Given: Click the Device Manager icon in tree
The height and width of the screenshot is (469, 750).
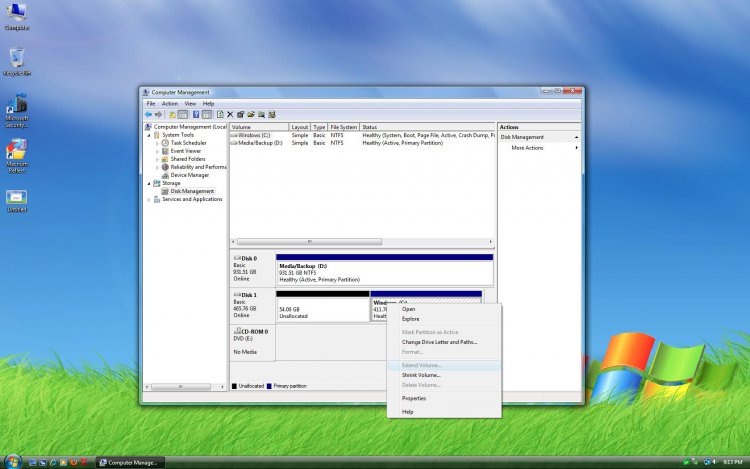Looking at the screenshot, I should [165, 175].
